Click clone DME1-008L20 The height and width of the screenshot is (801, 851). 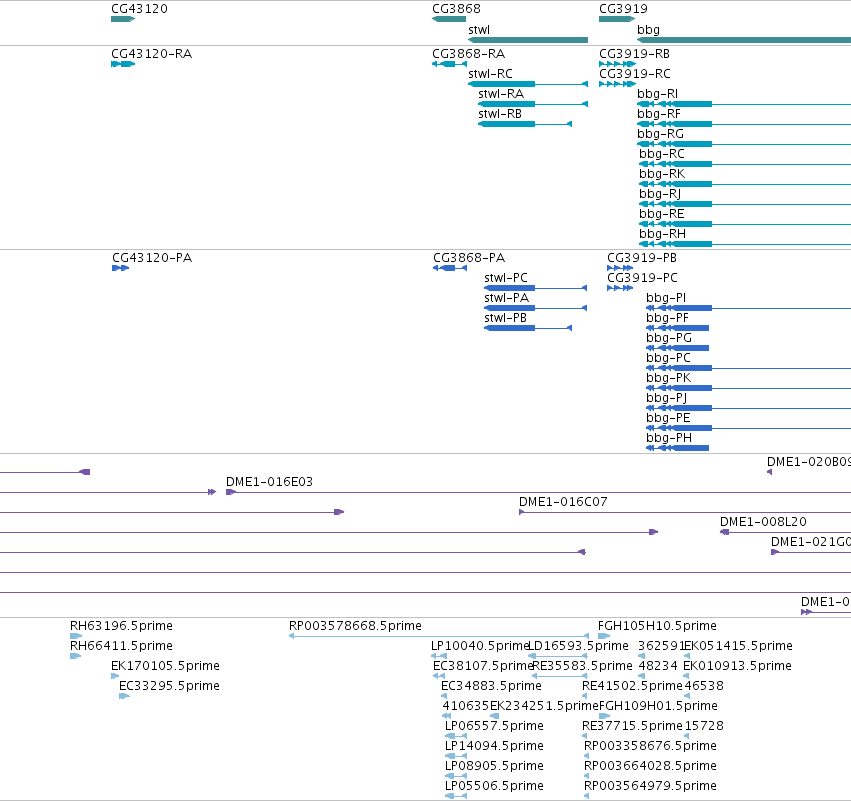pos(763,522)
